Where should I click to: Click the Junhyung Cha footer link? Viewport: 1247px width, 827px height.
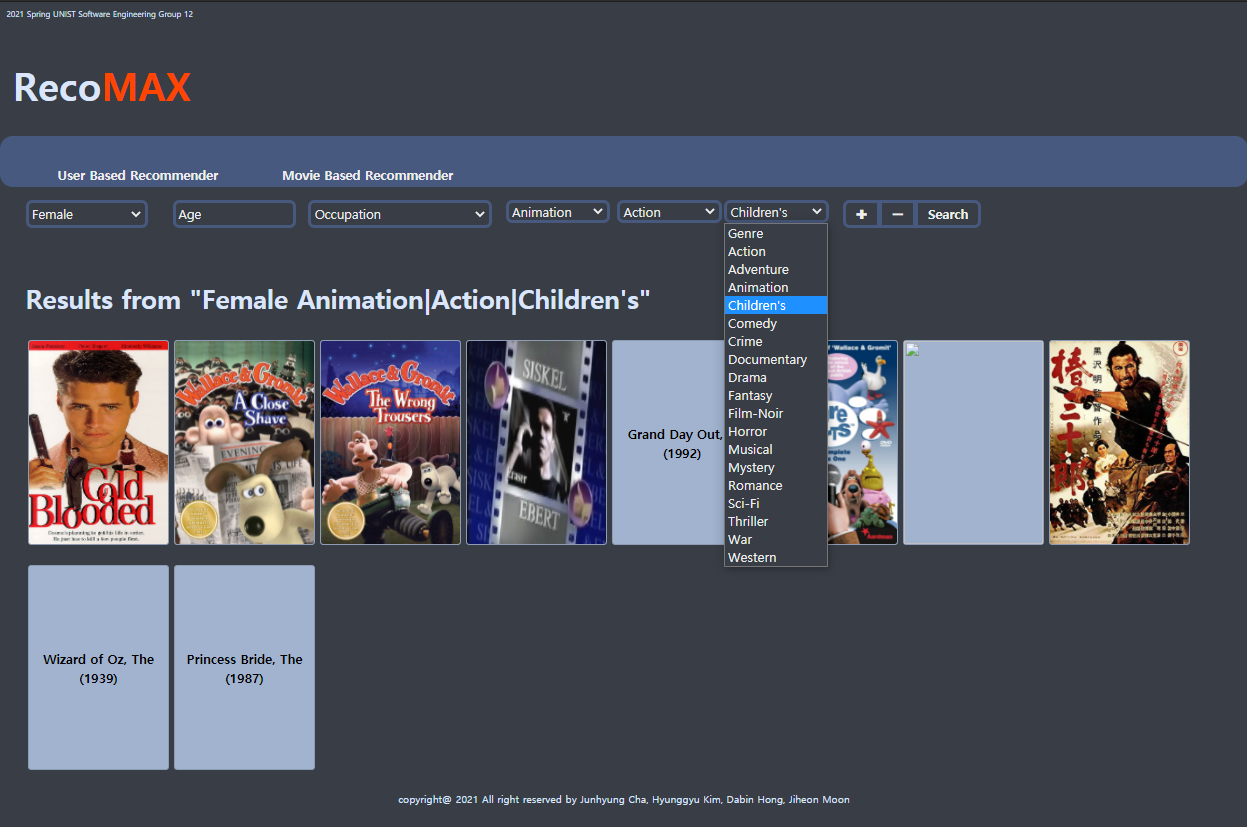point(612,799)
